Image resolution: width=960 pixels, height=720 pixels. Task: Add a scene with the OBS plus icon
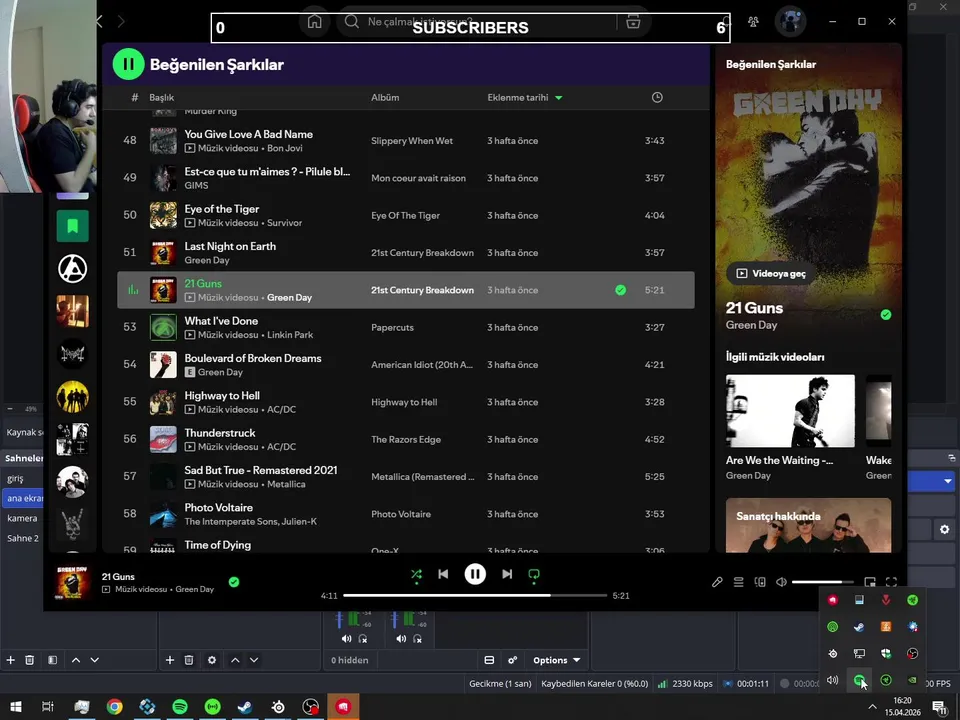tap(10, 660)
